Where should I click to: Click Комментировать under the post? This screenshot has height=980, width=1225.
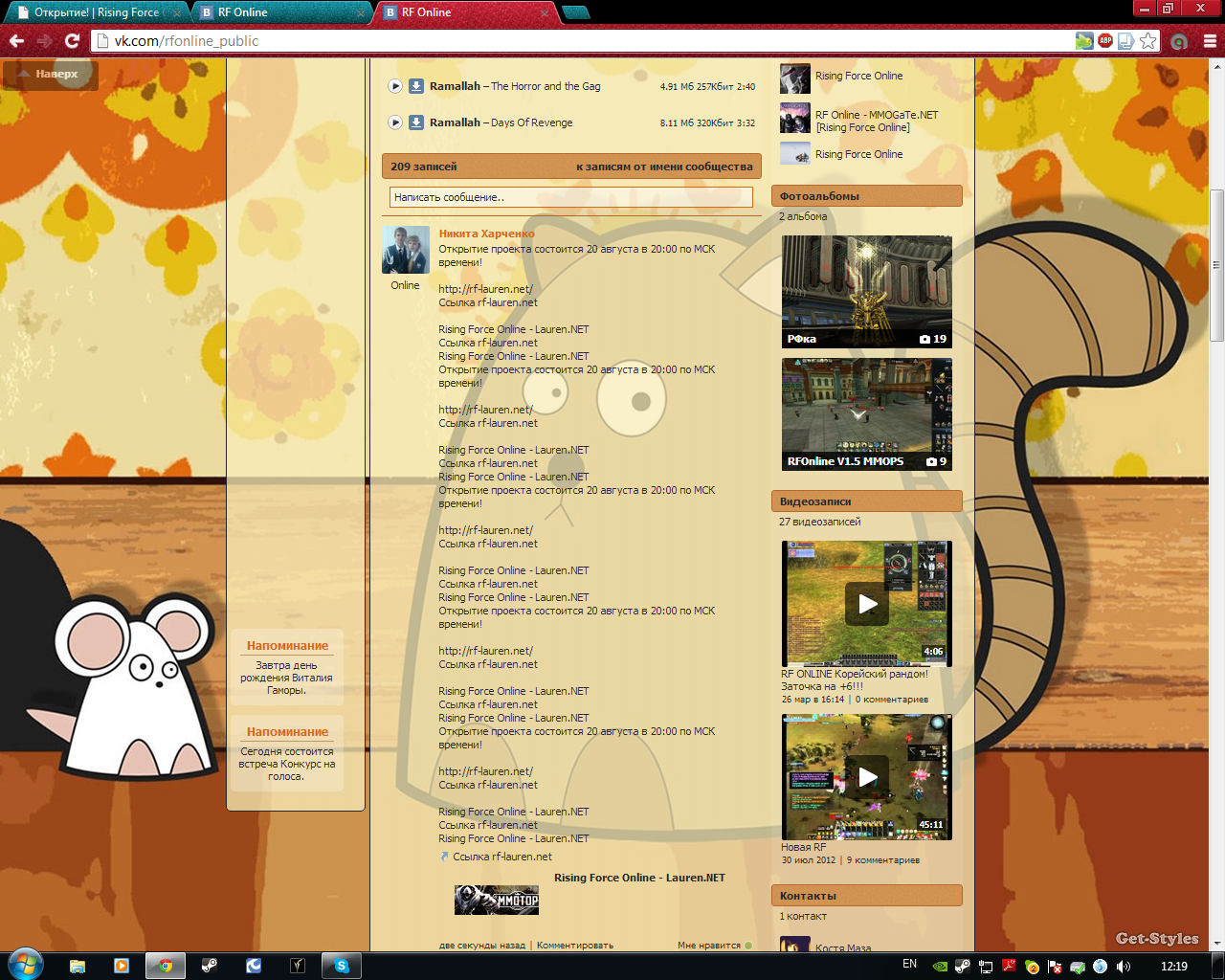click(x=575, y=946)
